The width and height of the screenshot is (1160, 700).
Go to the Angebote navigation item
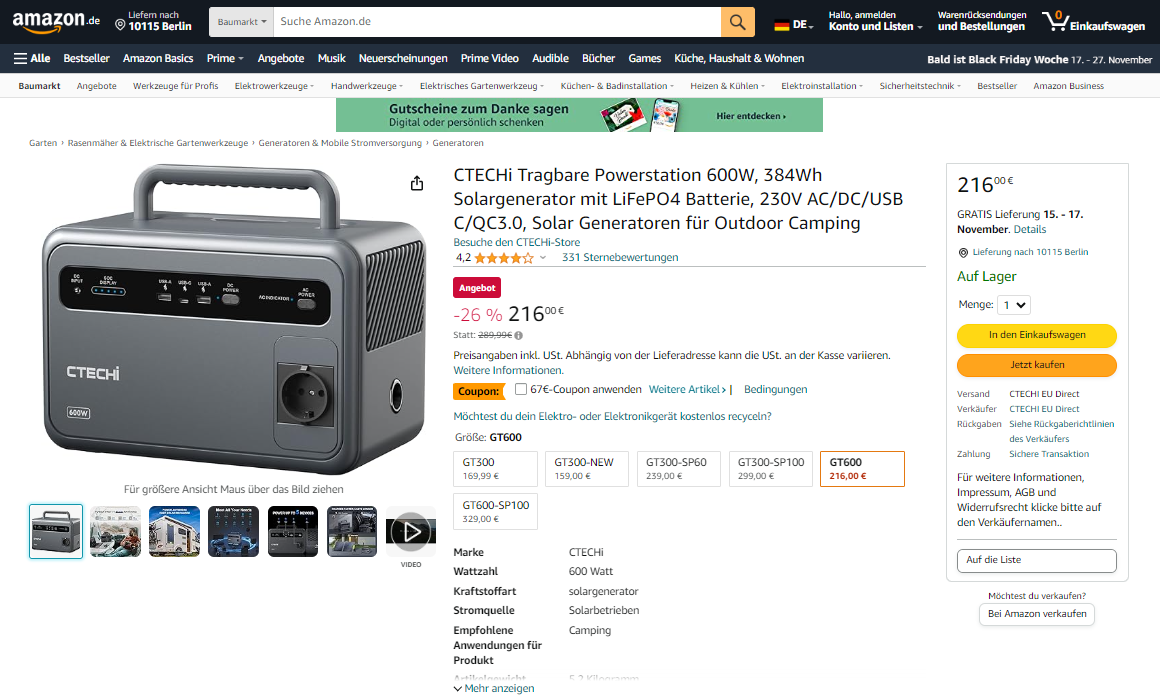pos(280,58)
